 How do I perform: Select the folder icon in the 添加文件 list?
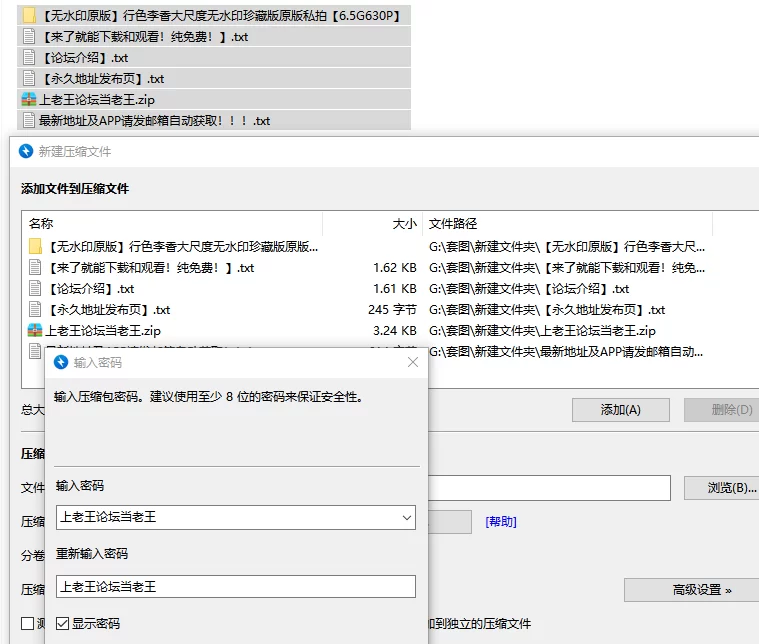tap(36, 246)
